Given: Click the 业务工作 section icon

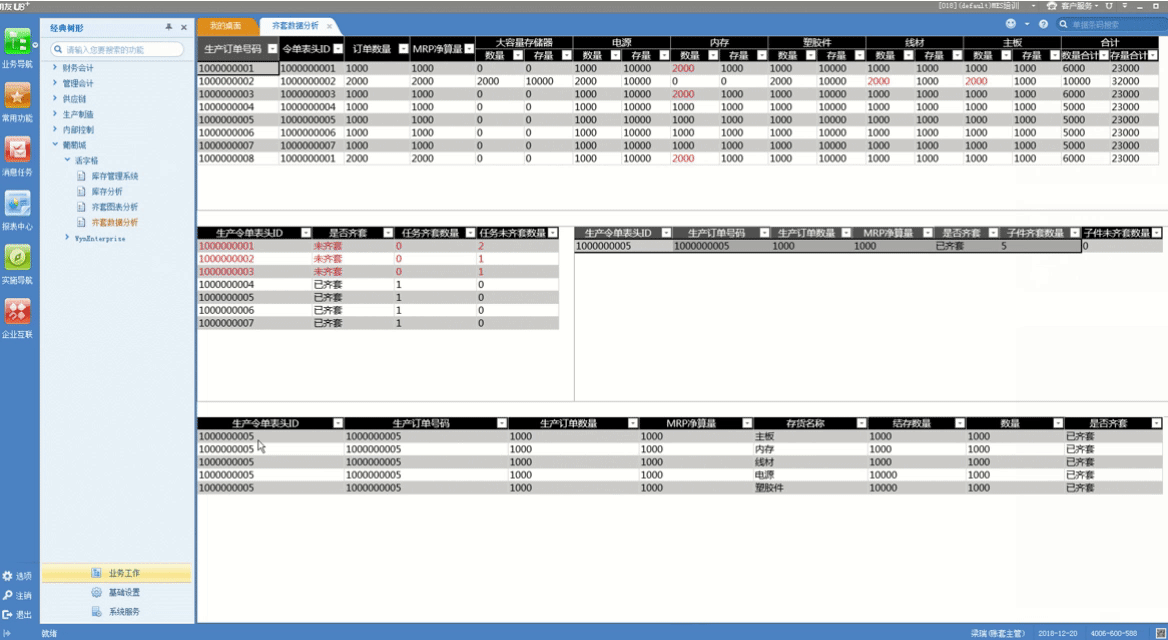Looking at the screenshot, I should click(x=96, y=573).
